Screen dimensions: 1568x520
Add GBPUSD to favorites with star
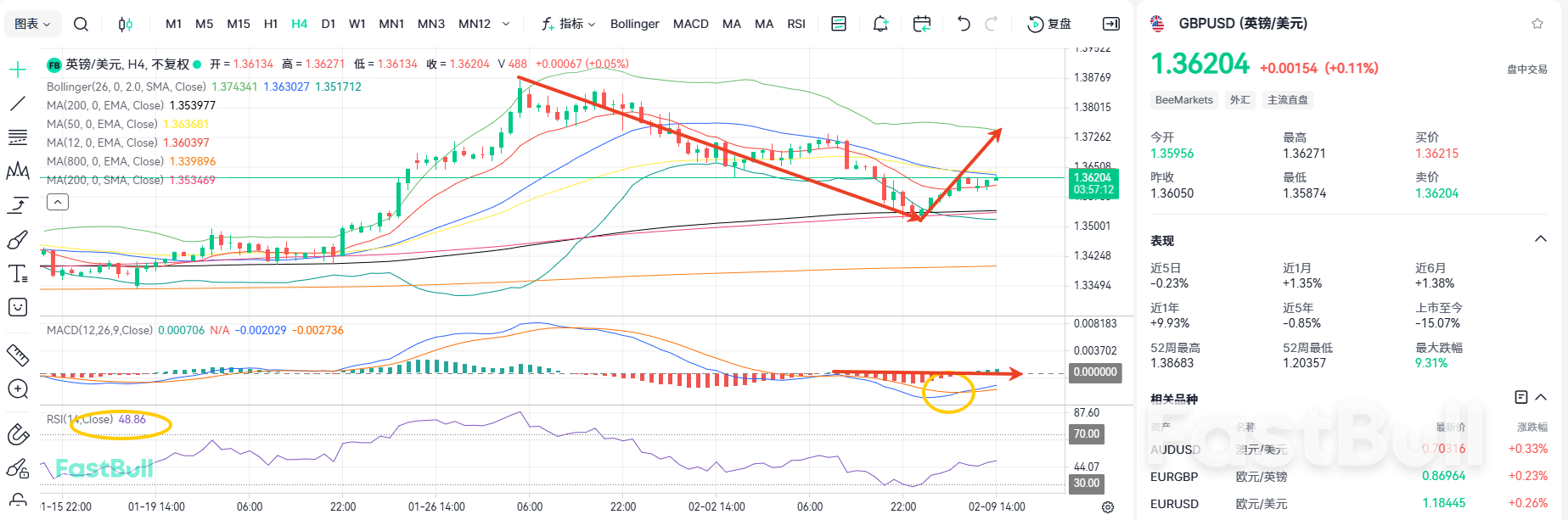[1537, 24]
